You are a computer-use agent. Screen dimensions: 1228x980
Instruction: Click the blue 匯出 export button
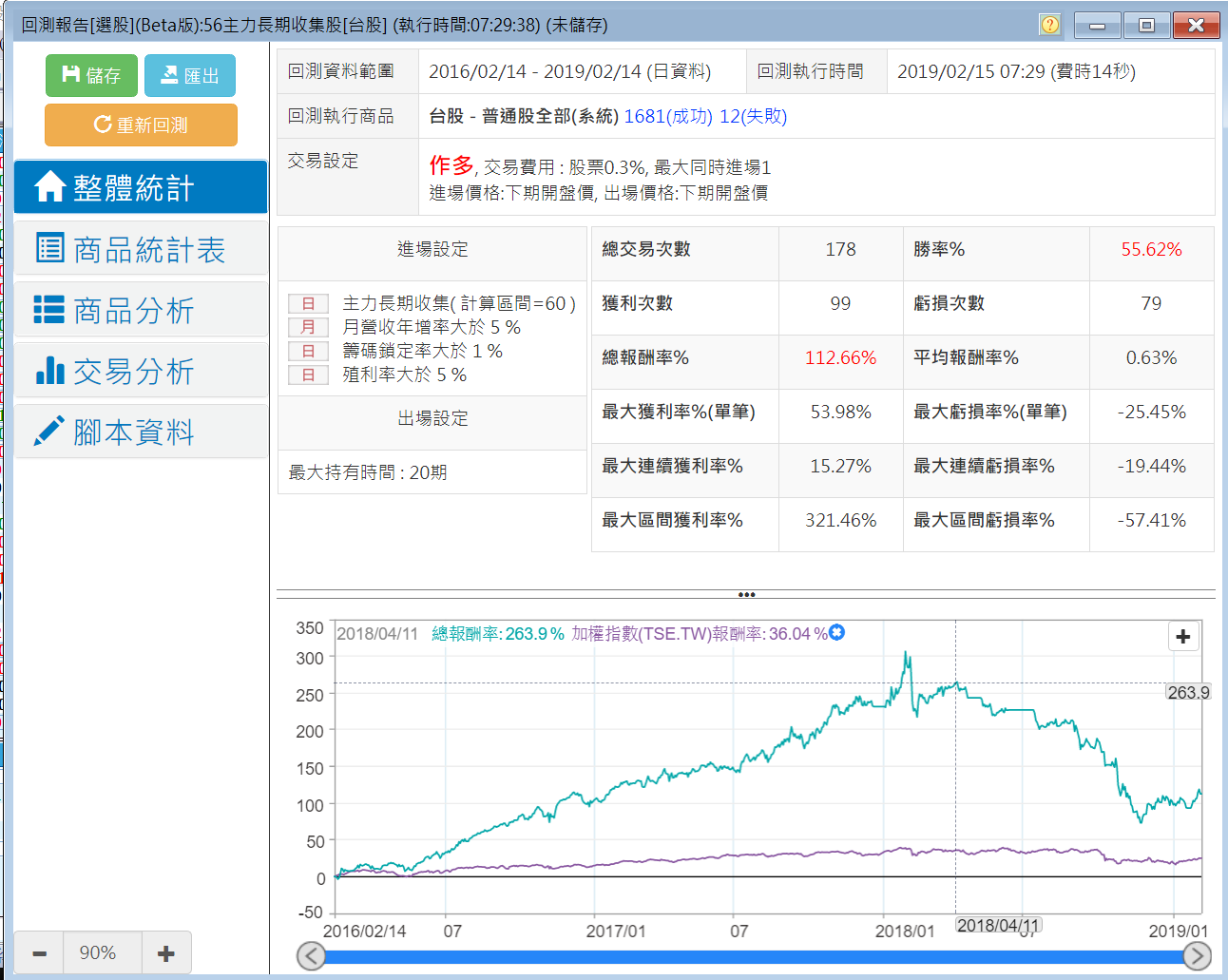[190, 76]
